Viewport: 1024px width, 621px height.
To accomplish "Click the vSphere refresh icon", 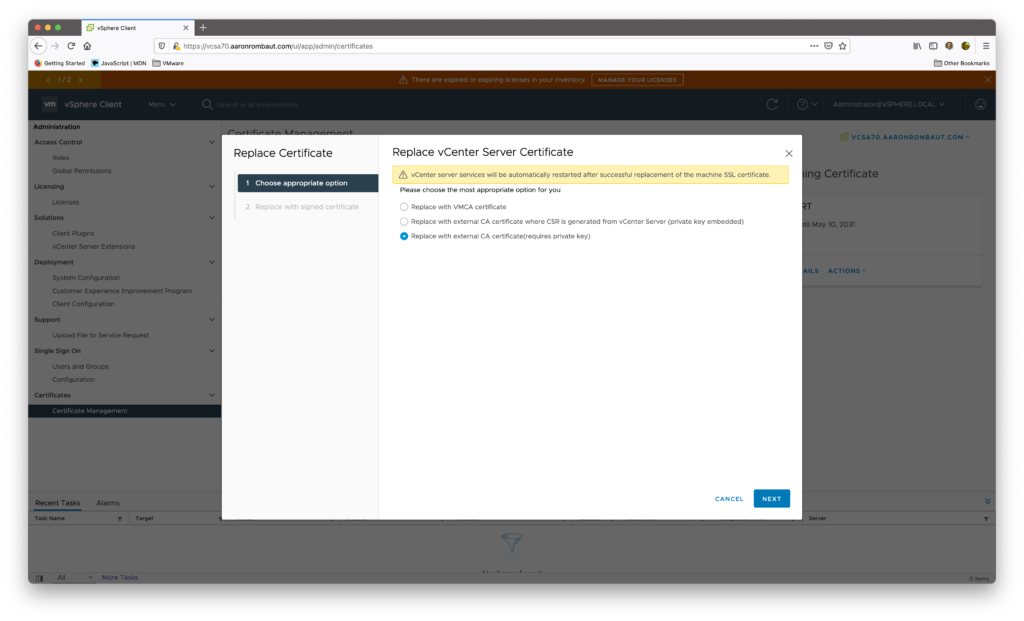I will tap(771, 104).
